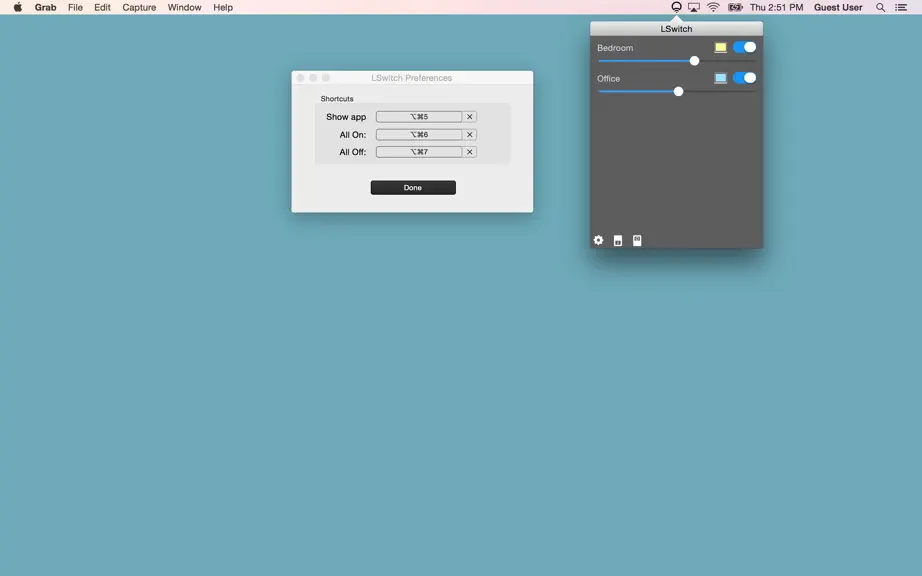Click the LSwitch bulb icon in menu bar
922x576 pixels.
676,7
